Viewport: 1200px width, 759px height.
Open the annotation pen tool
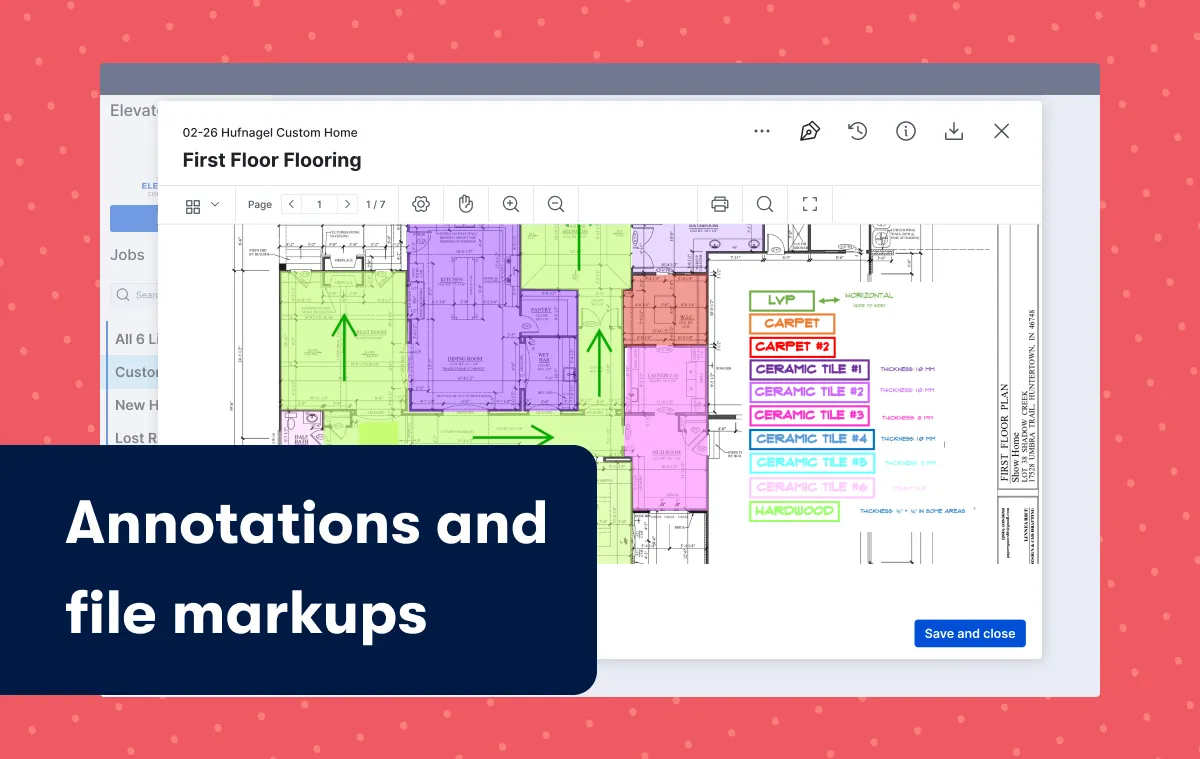click(810, 131)
